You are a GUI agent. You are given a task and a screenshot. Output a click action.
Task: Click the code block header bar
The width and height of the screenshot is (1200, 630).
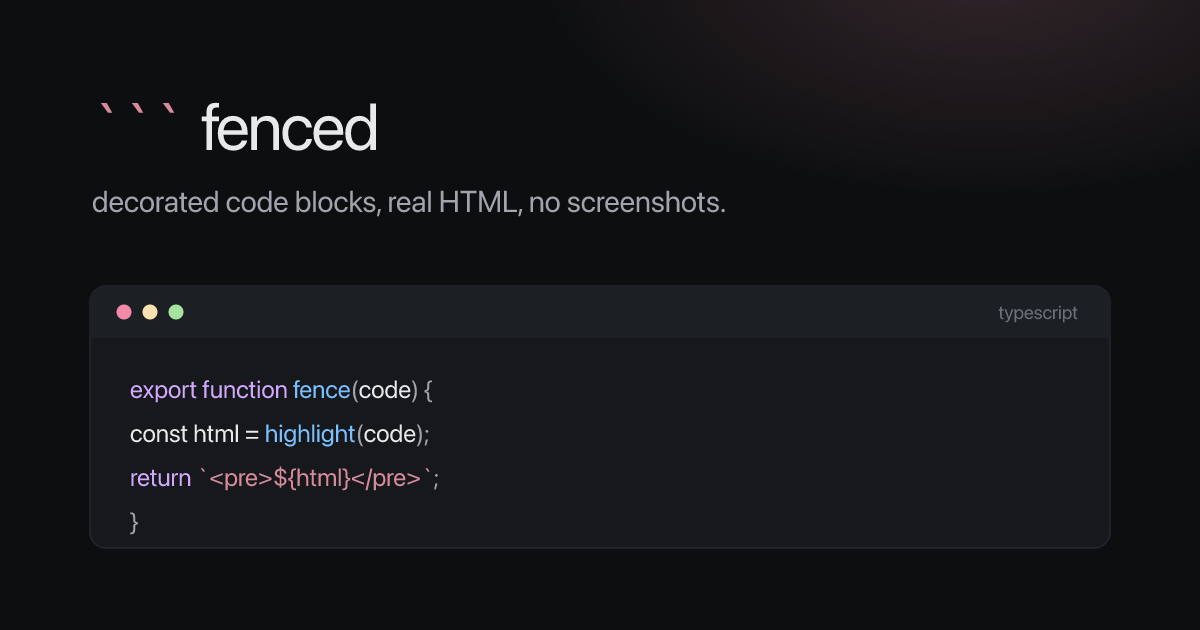click(x=600, y=312)
